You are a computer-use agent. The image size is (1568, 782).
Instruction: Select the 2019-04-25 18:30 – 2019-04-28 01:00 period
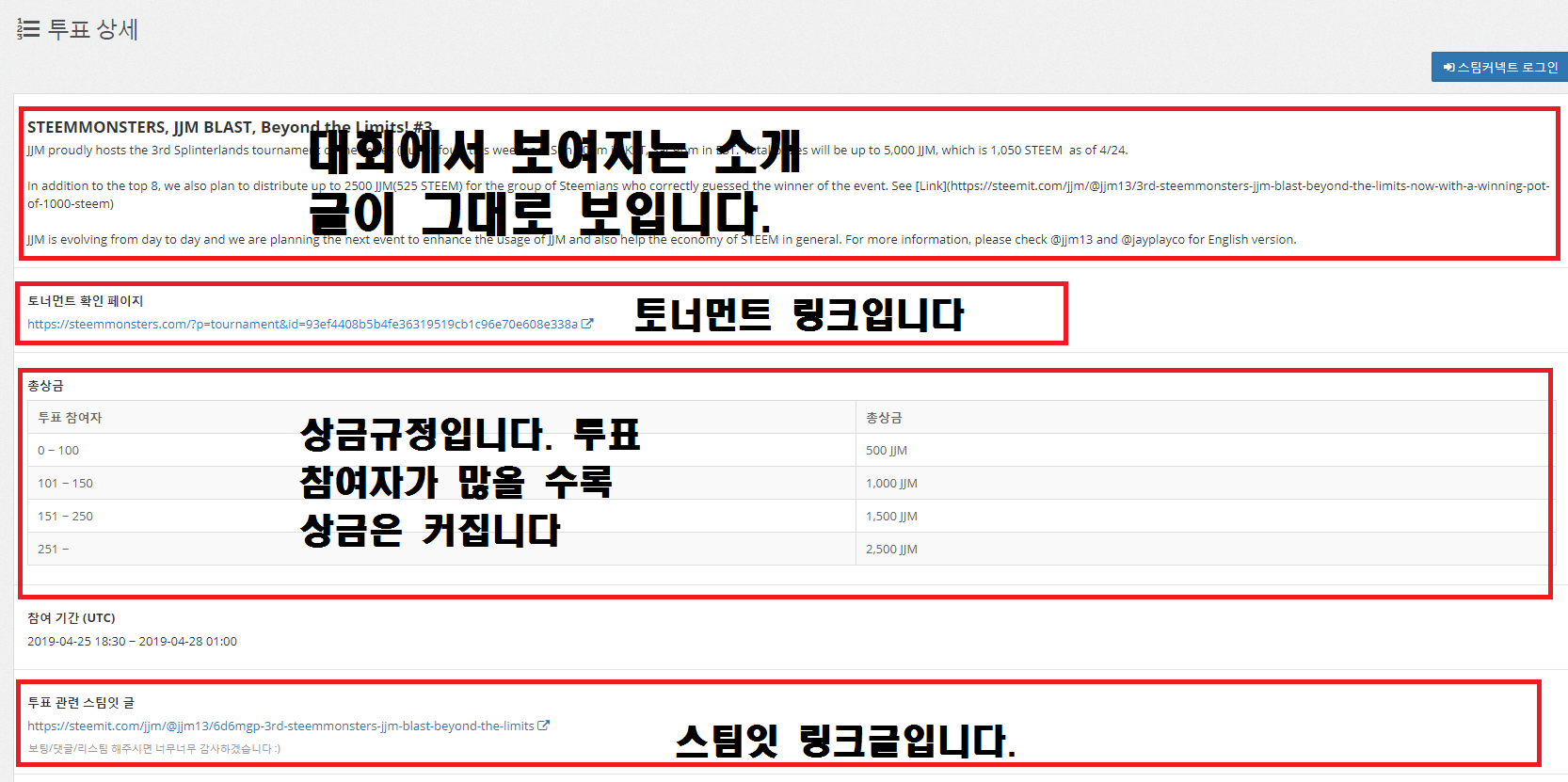point(132,641)
